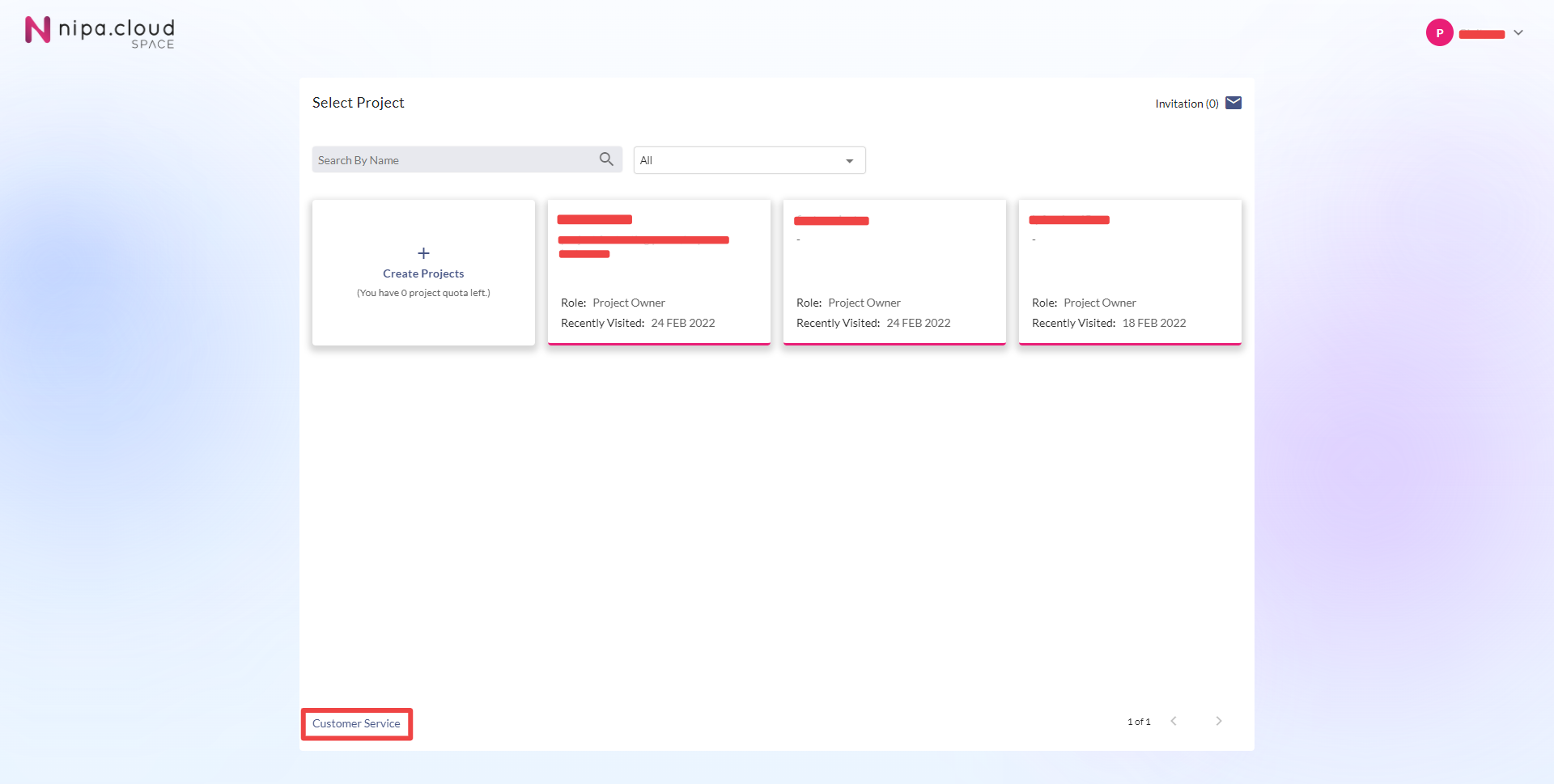Open the 24 FEB project without description
The image size is (1554, 784).
pyautogui.click(x=894, y=272)
